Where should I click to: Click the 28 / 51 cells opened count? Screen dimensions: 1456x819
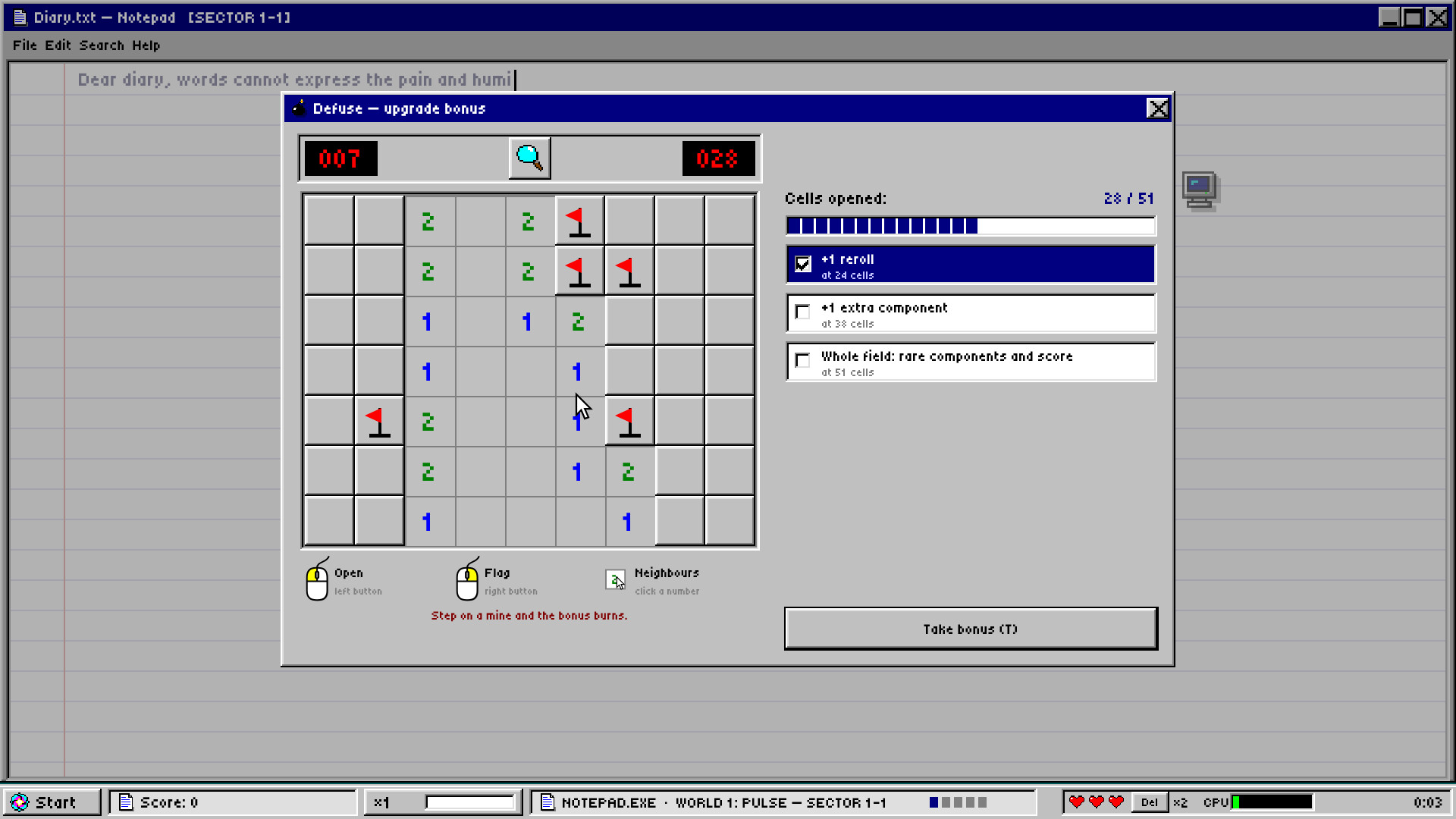[1128, 199]
